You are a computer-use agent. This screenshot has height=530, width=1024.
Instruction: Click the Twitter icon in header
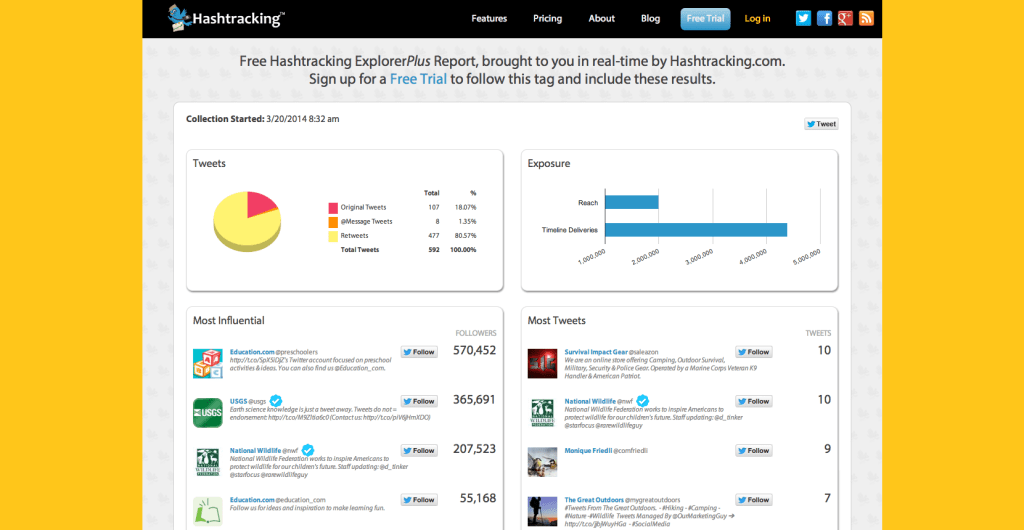(803, 18)
